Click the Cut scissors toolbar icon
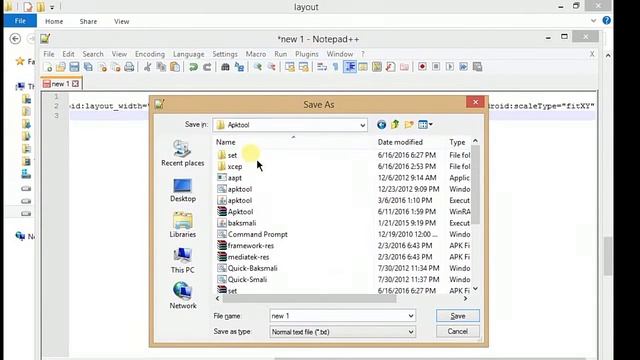The width and height of the screenshot is (640, 360). pyautogui.click(x=147, y=67)
